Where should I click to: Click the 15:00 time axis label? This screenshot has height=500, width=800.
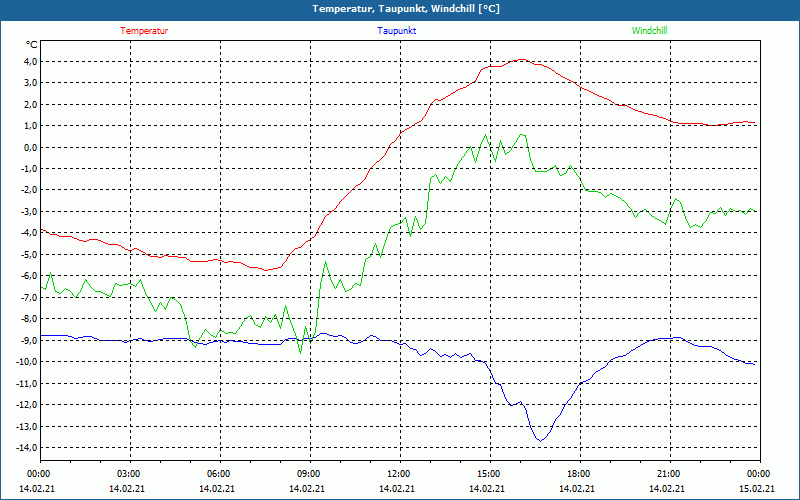click(490, 474)
